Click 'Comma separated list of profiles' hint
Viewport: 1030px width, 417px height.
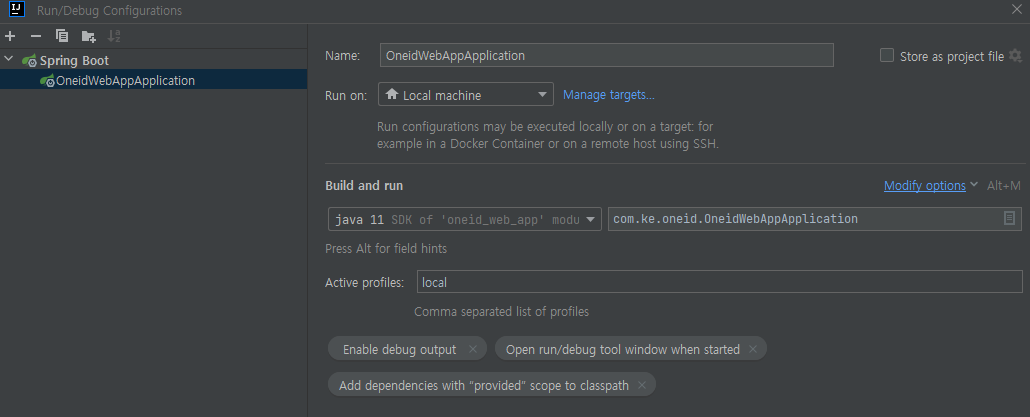(x=501, y=311)
